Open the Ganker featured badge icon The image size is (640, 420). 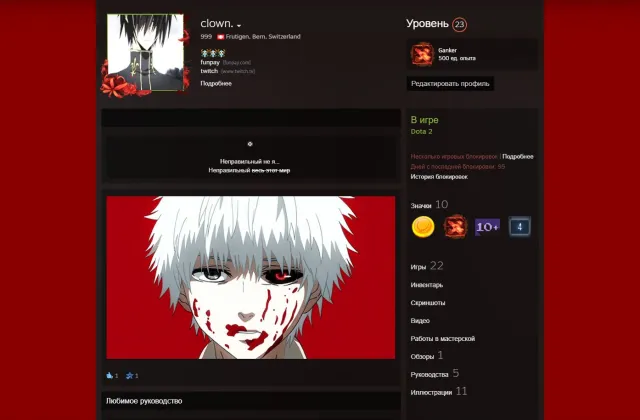click(x=422, y=54)
